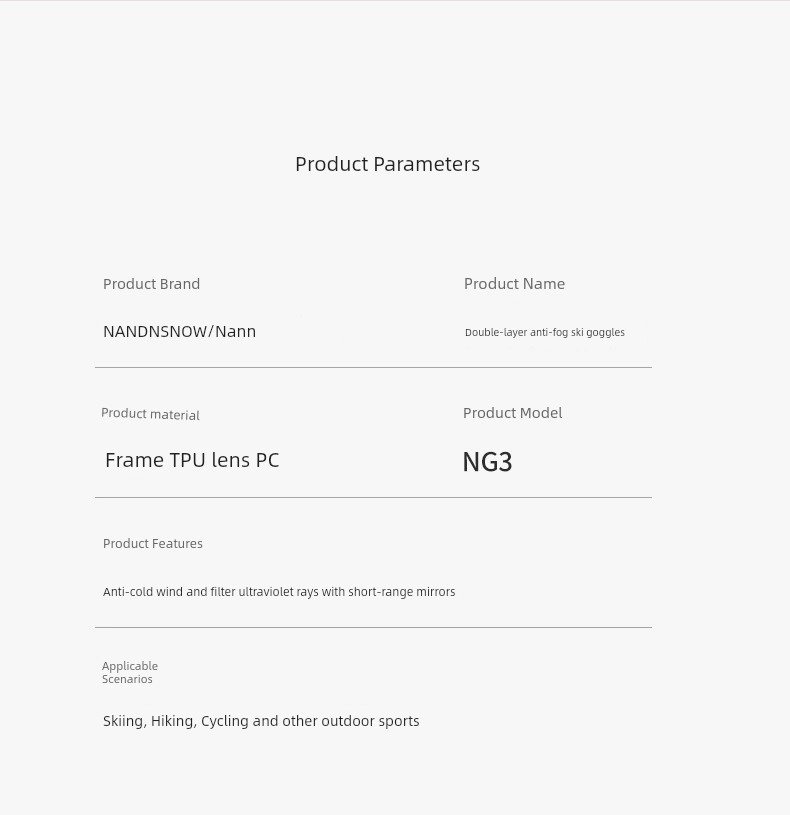
Task: Click the word Parameters in the title
Action: (x=427, y=164)
